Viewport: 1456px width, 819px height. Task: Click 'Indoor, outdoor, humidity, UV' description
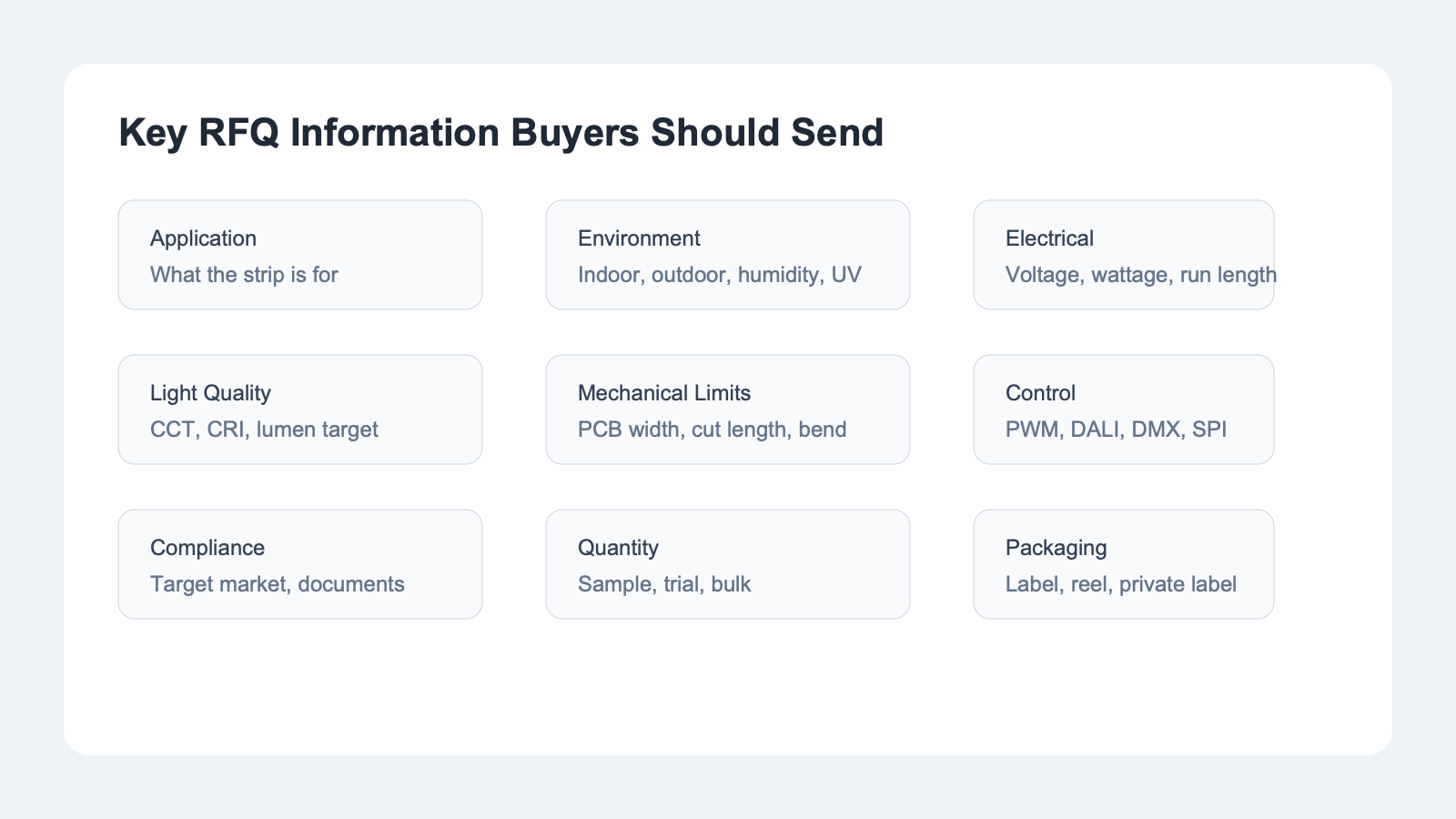719,275
